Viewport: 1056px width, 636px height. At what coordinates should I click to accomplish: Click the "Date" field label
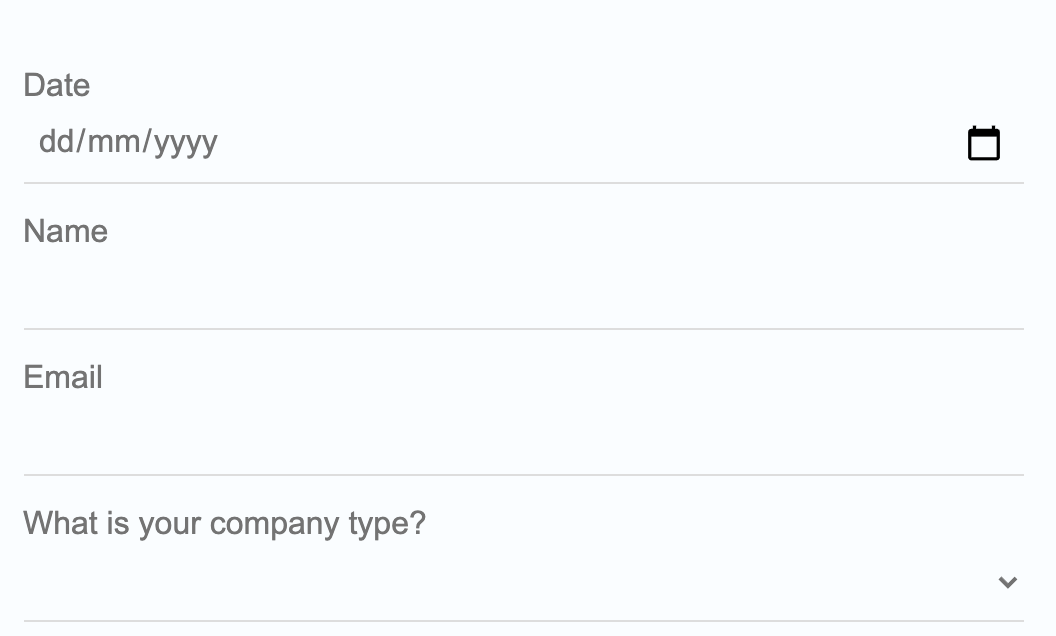point(57,85)
